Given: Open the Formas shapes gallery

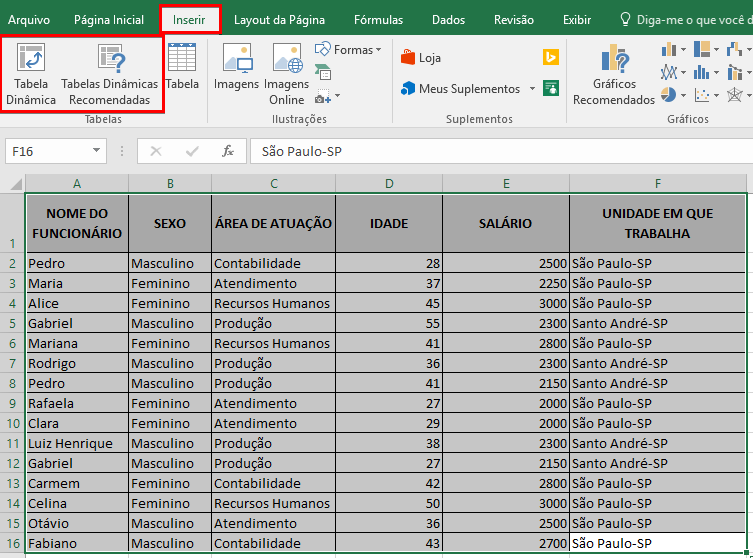Looking at the screenshot, I should 348,49.
